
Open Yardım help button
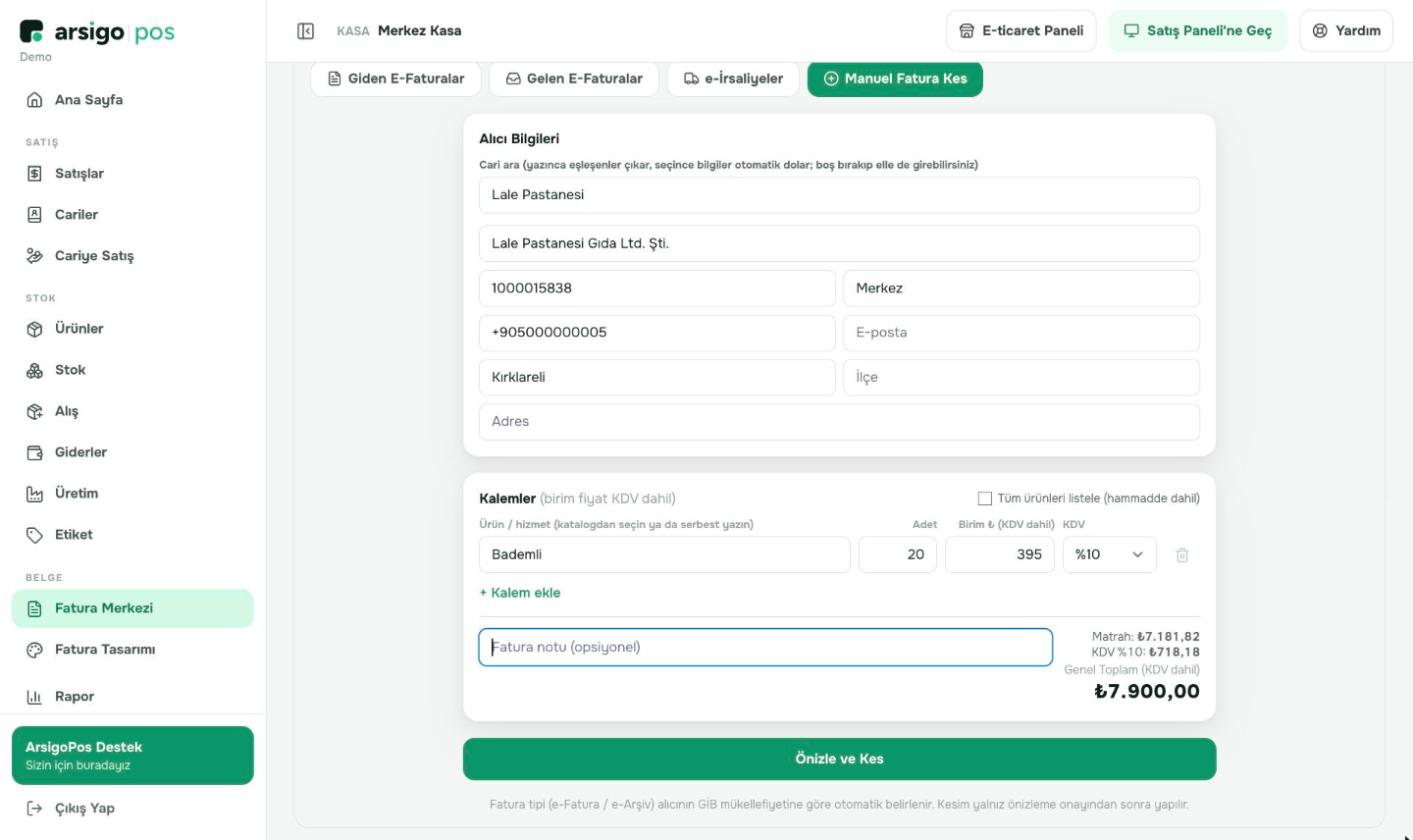click(x=1346, y=31)
